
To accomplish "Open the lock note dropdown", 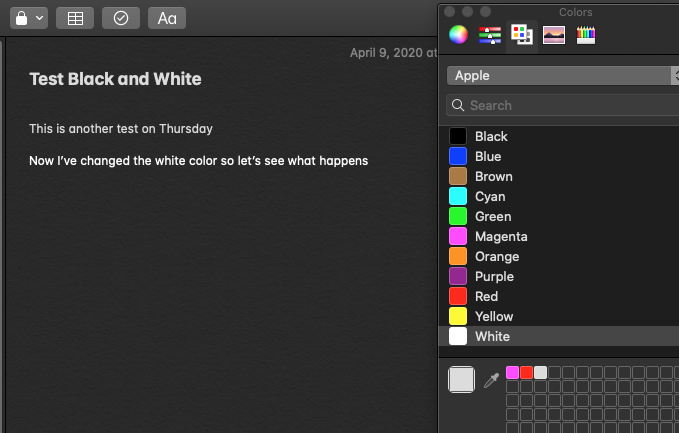I will (28, 18).
